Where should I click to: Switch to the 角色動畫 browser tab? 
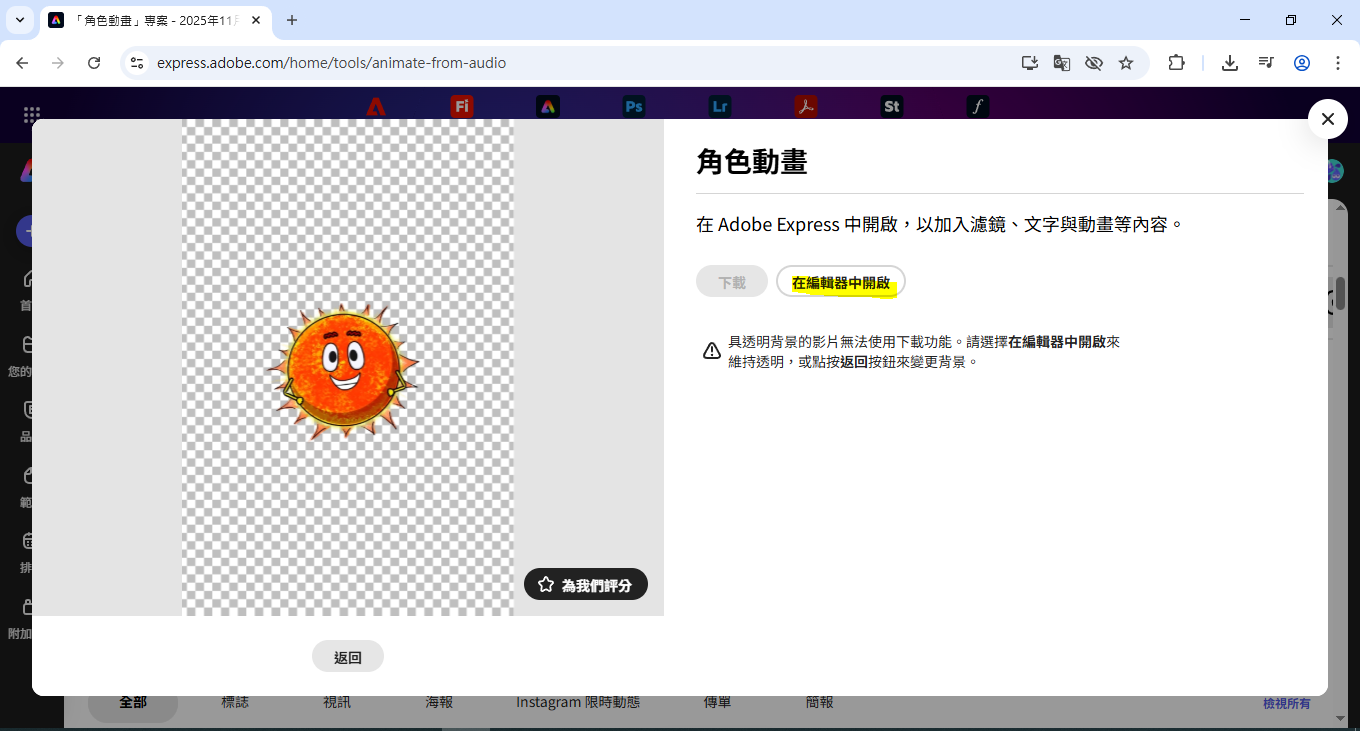150,20
